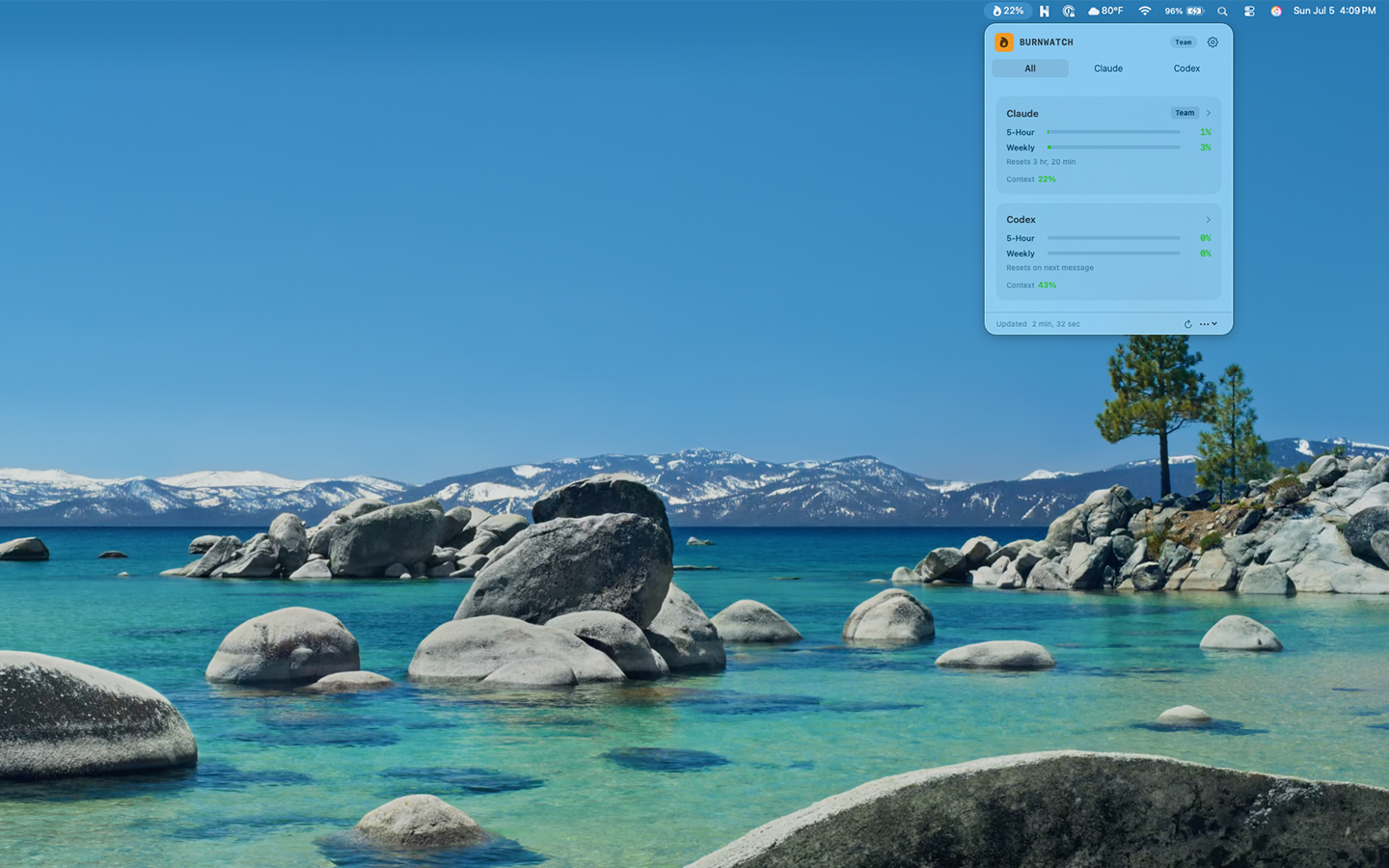Click Claude Weekly usage bar
Viewport: 1389px width, 868px height.
pyautogui.click(x=1113, y=148)
